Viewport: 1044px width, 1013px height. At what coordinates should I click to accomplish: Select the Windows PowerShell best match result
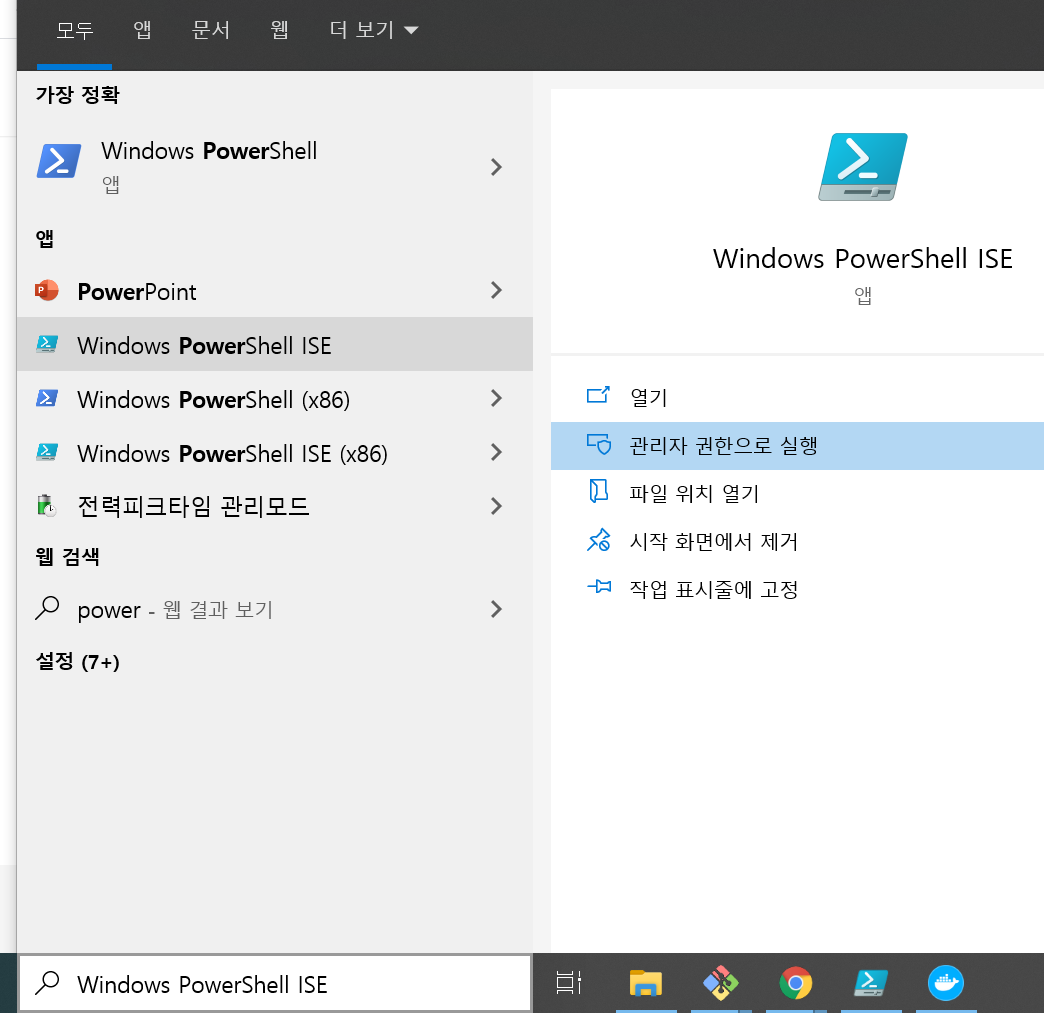tap(275, 166)
